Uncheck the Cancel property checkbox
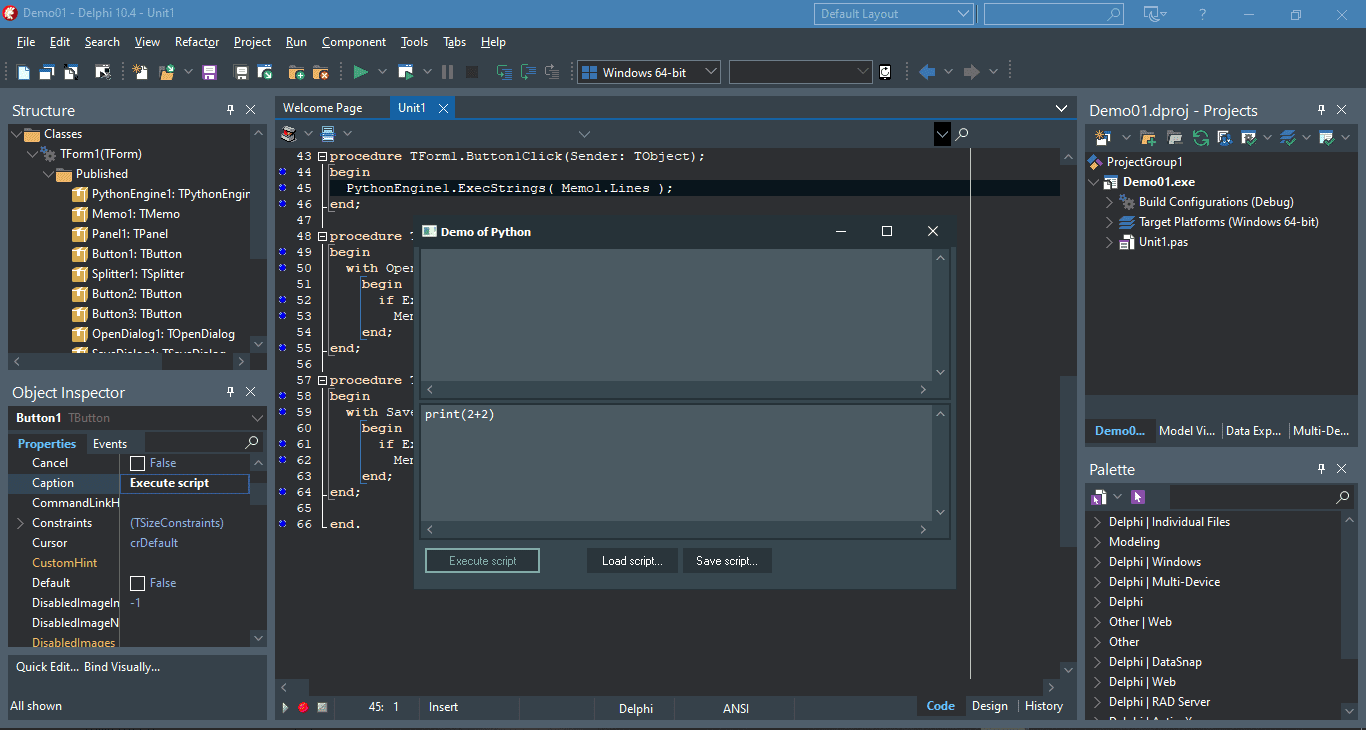 click(136, 462)
